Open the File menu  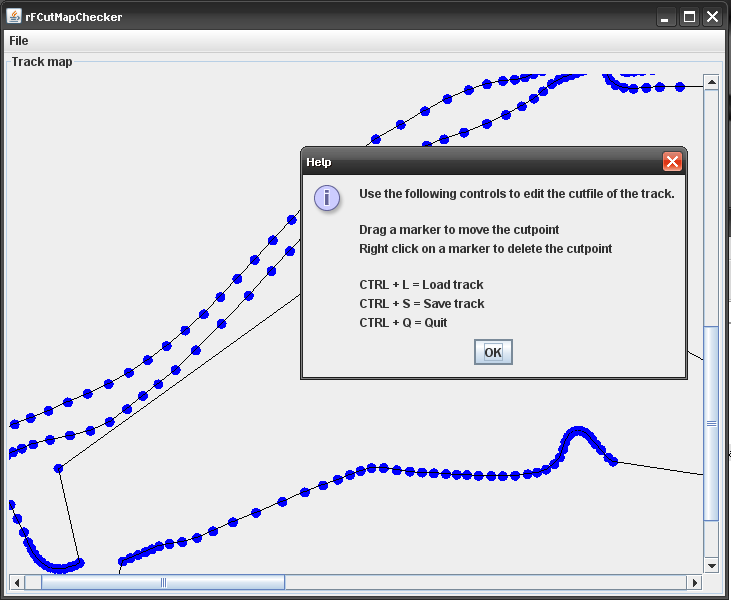(19, 41)
